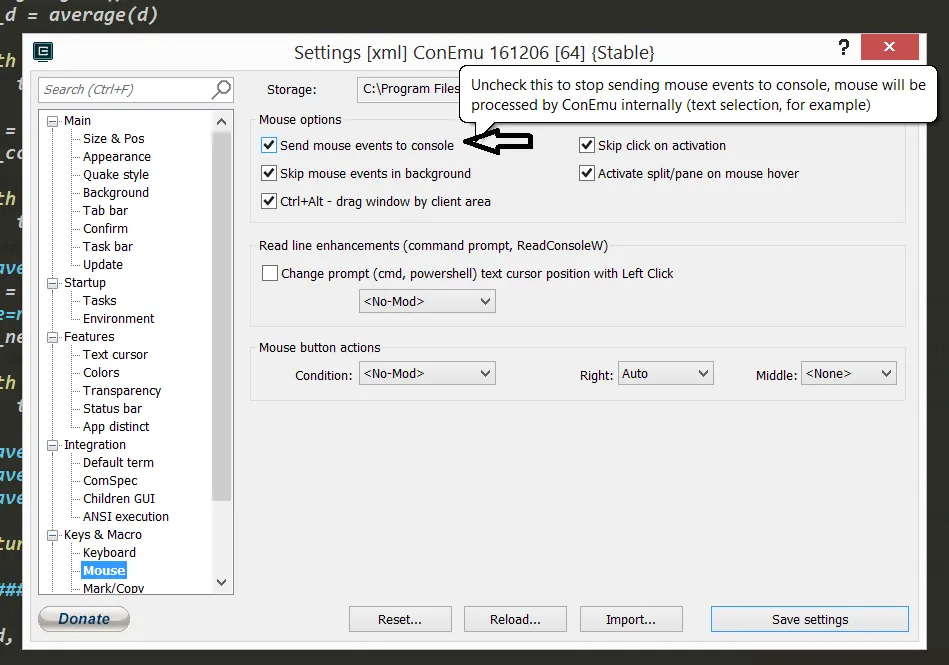
Task: Collapse the Keys & Macro tree node
Action: click(x=53, y=535)
